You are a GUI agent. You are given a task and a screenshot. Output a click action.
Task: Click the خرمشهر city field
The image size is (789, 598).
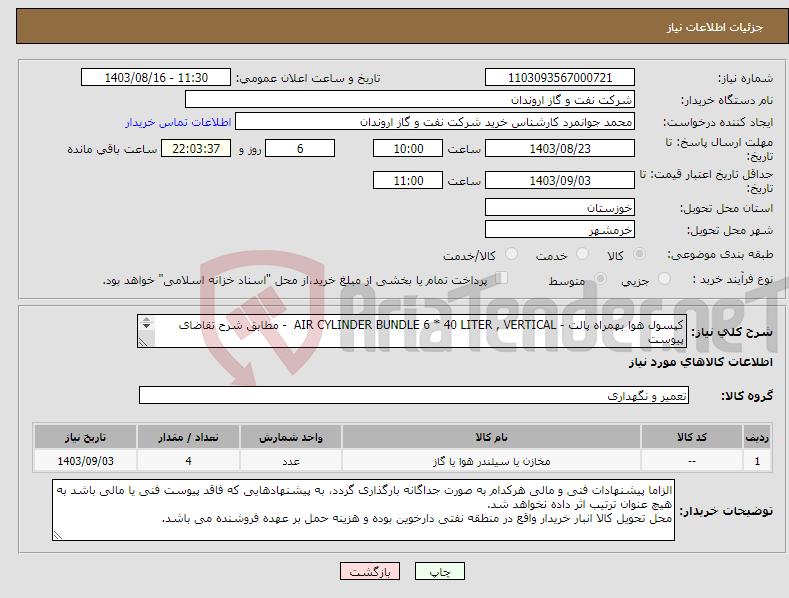[560, 230]
